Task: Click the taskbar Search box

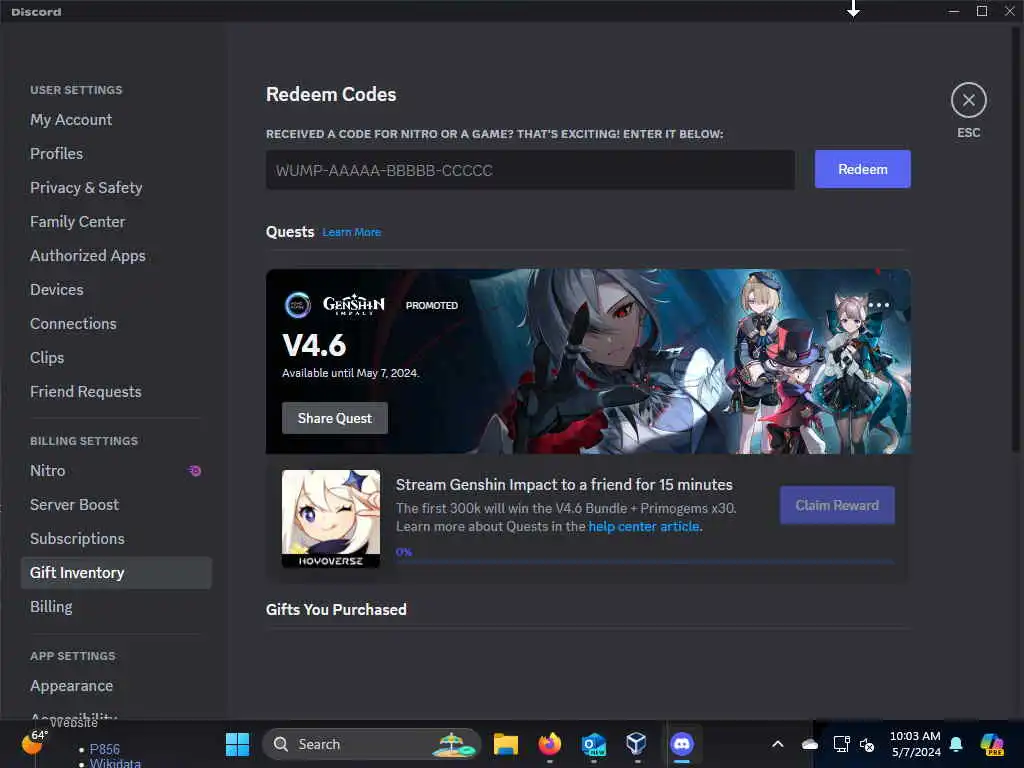Action: tap(371, 744)
